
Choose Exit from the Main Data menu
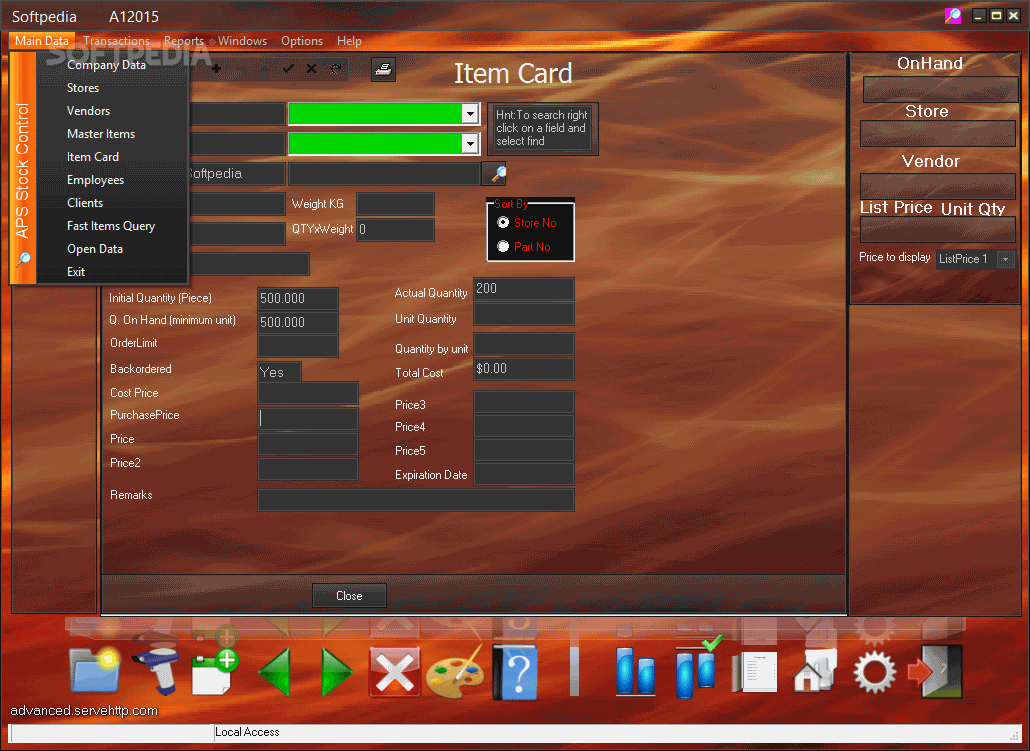[x=112, y=271]
